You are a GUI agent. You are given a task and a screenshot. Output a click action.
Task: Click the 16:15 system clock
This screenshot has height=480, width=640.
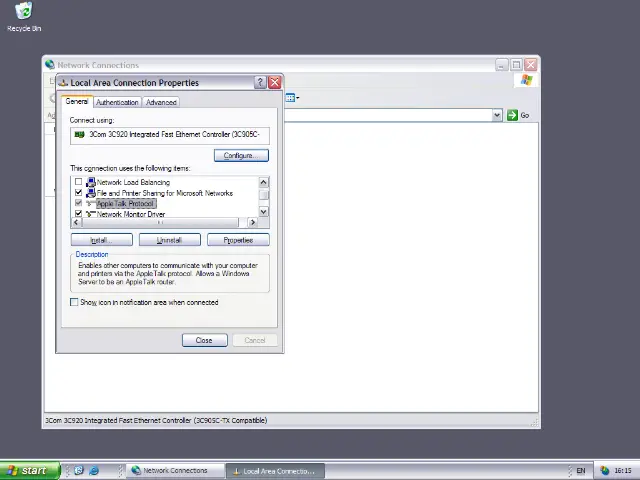623,471
